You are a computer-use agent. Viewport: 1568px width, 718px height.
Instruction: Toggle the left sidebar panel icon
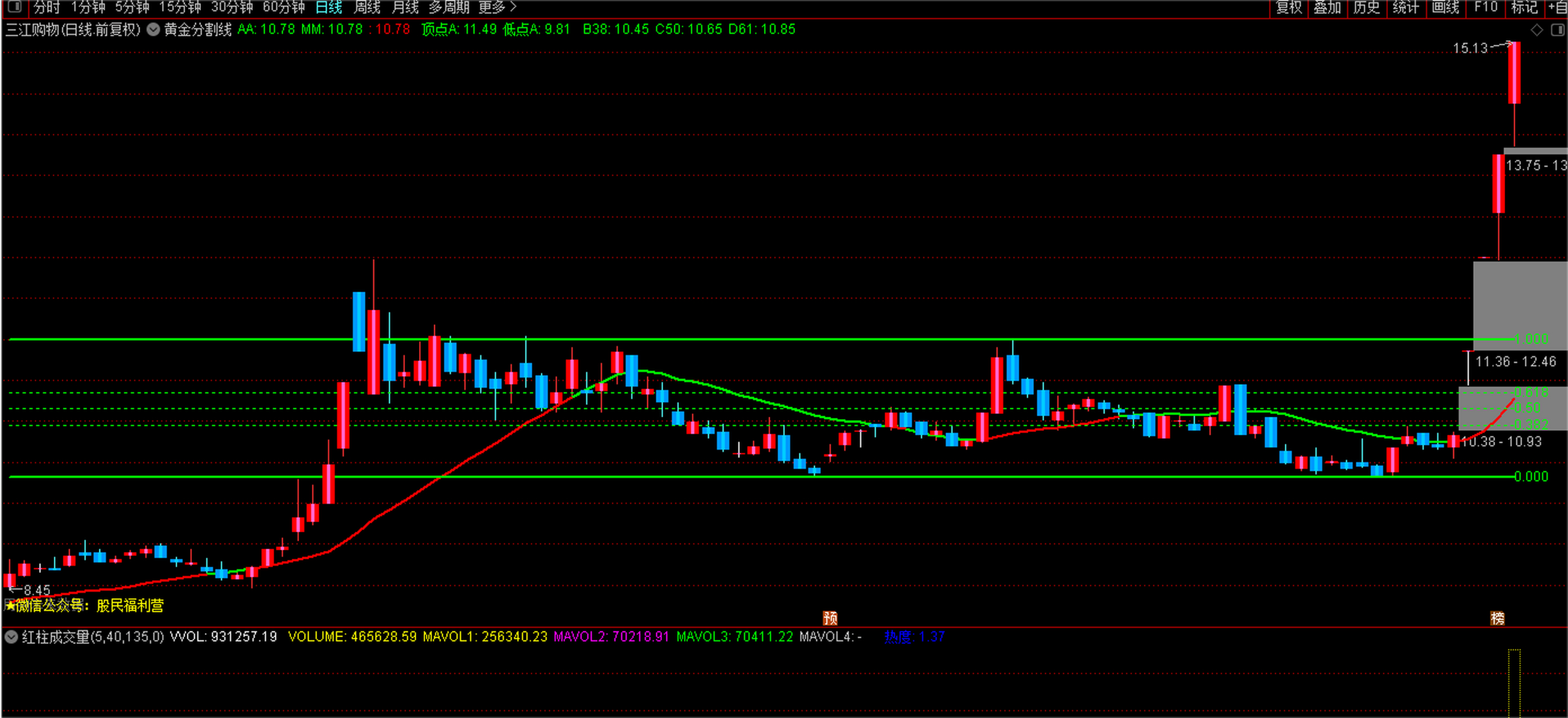coord(14,7)
